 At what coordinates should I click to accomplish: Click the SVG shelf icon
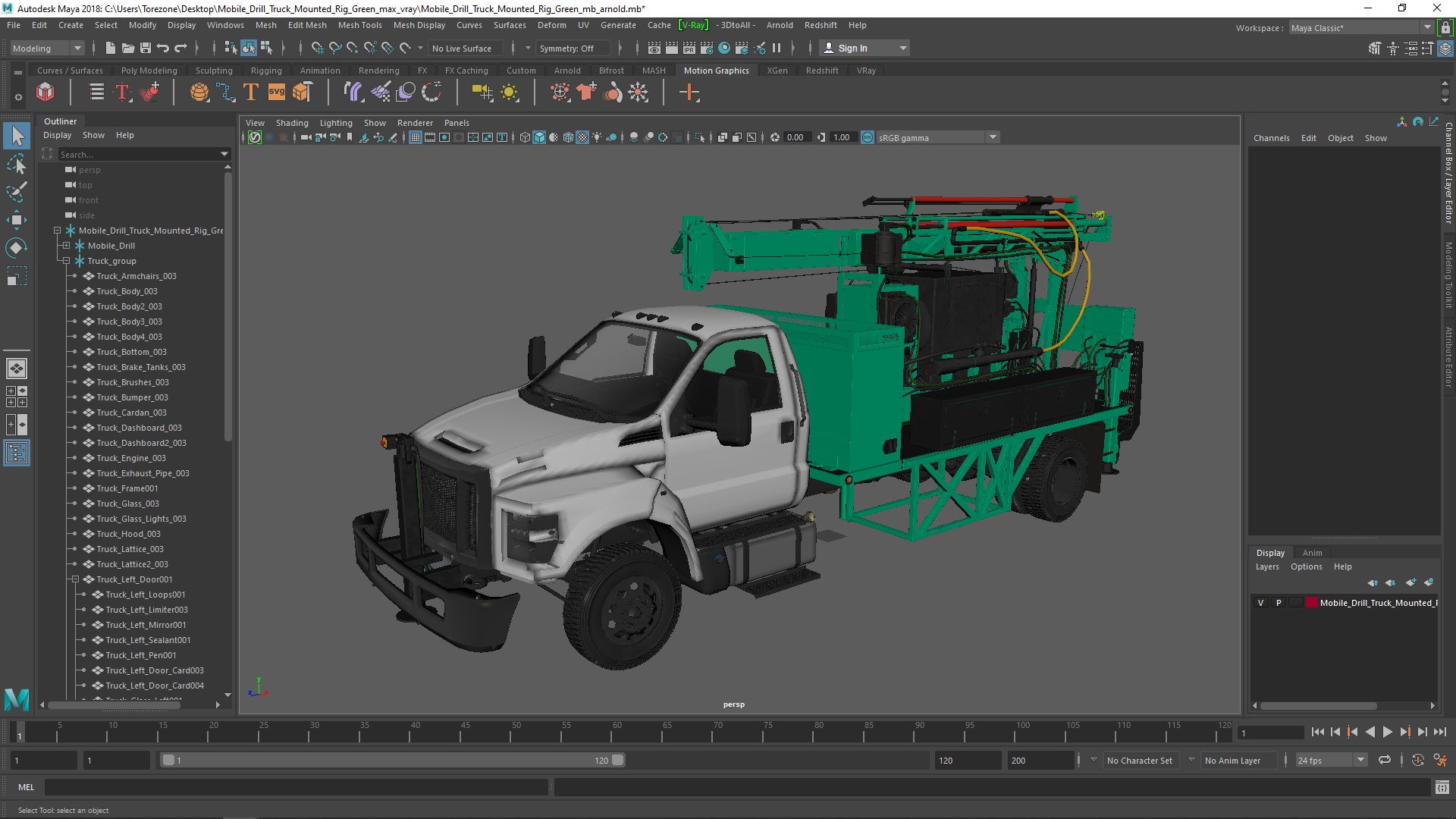(x=277, y=93)
